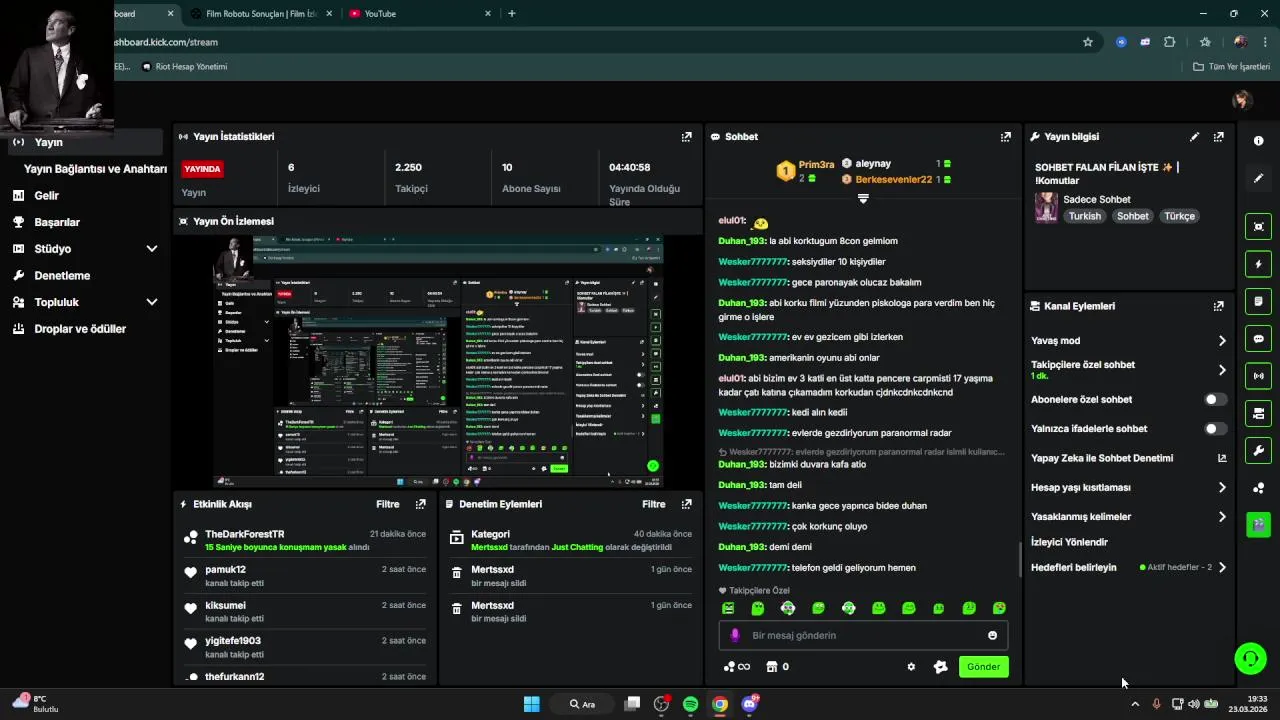Edit stream info with the pencil icon in Yayın bilgisi
Viewport: 1280px width, 720px height.
point(1194,137)
